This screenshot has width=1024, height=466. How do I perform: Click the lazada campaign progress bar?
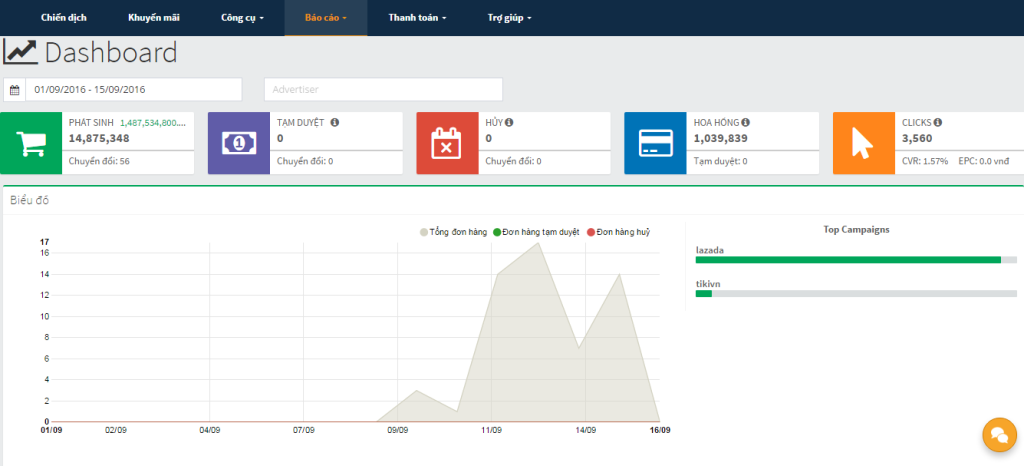[856, 260]
